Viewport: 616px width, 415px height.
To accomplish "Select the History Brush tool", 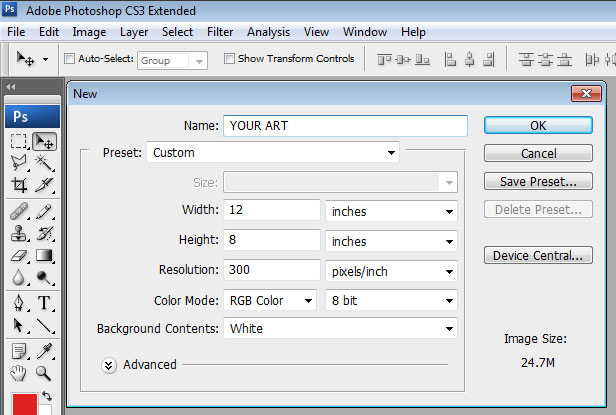I will (x=44, y=233).
